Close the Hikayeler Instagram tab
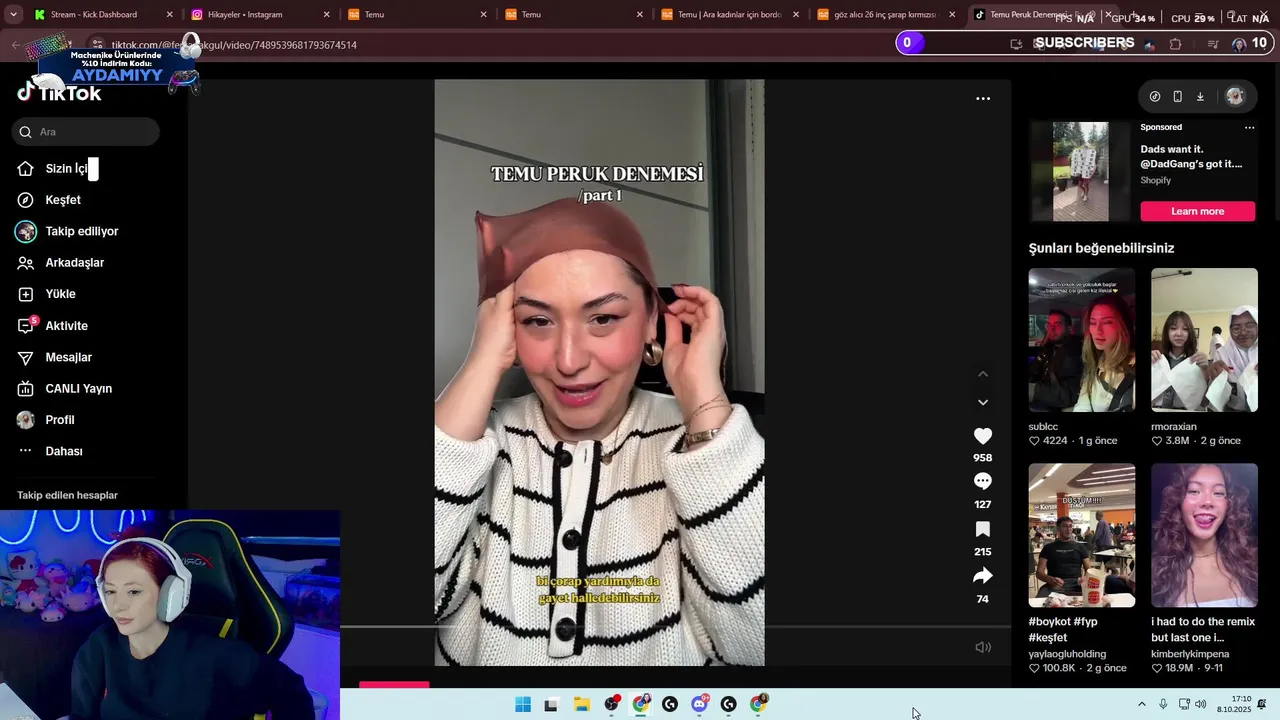The height and width of the screenshot is (720, 1280). (326, 15)
